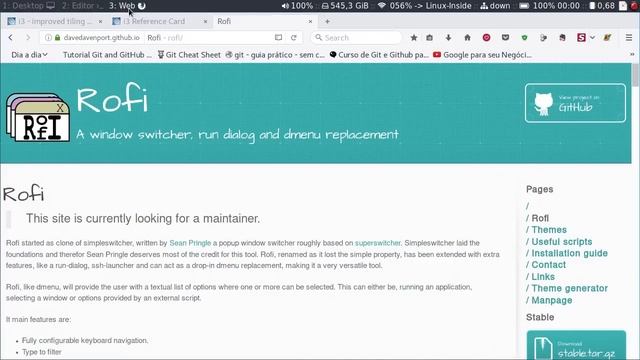Click the disk 545,3 GiB status
Image resolution: width=640 pixels, height=360 pixels.
click(x=344, y=6)
